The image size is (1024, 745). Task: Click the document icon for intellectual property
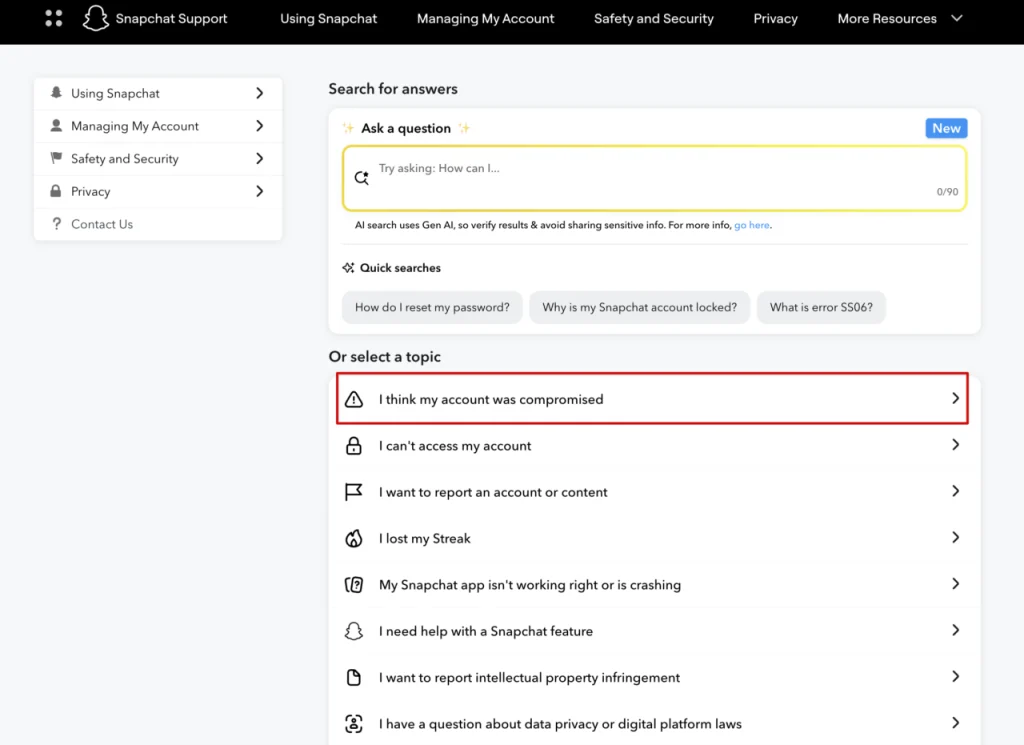[x=353, y=677]
